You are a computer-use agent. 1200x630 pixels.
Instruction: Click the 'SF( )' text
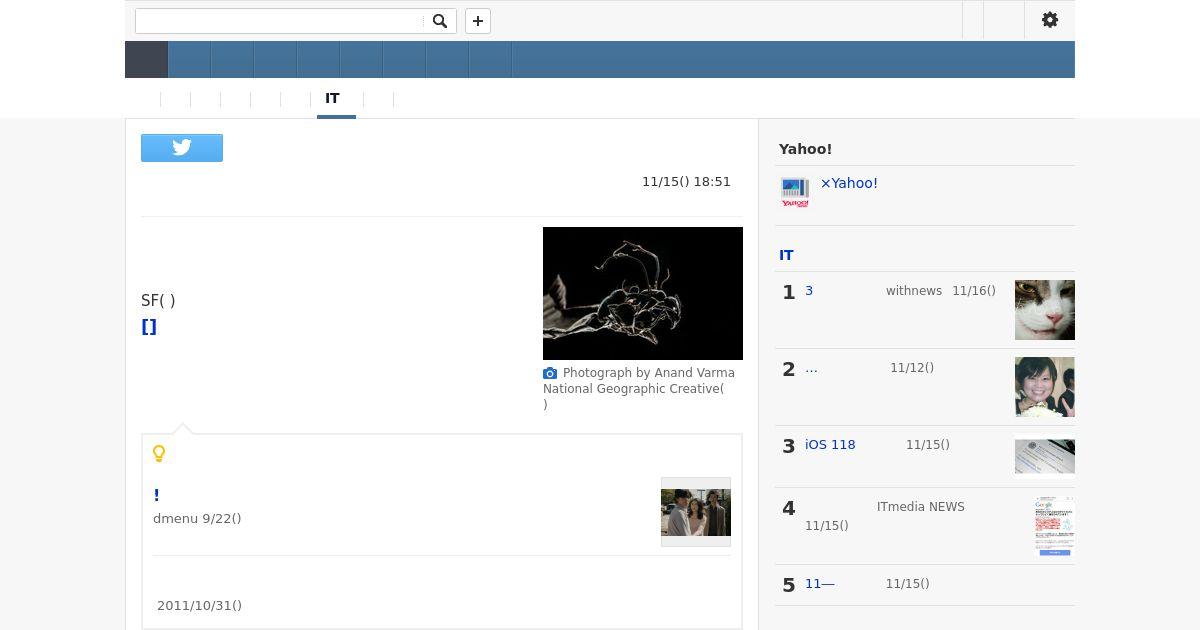point(158,300)
